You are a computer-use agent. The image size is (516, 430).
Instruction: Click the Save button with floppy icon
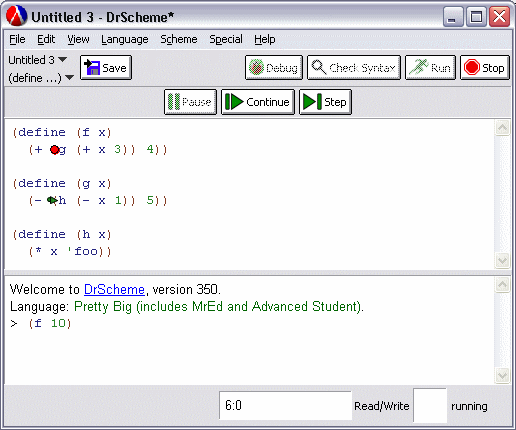click(x=106, y=68)
